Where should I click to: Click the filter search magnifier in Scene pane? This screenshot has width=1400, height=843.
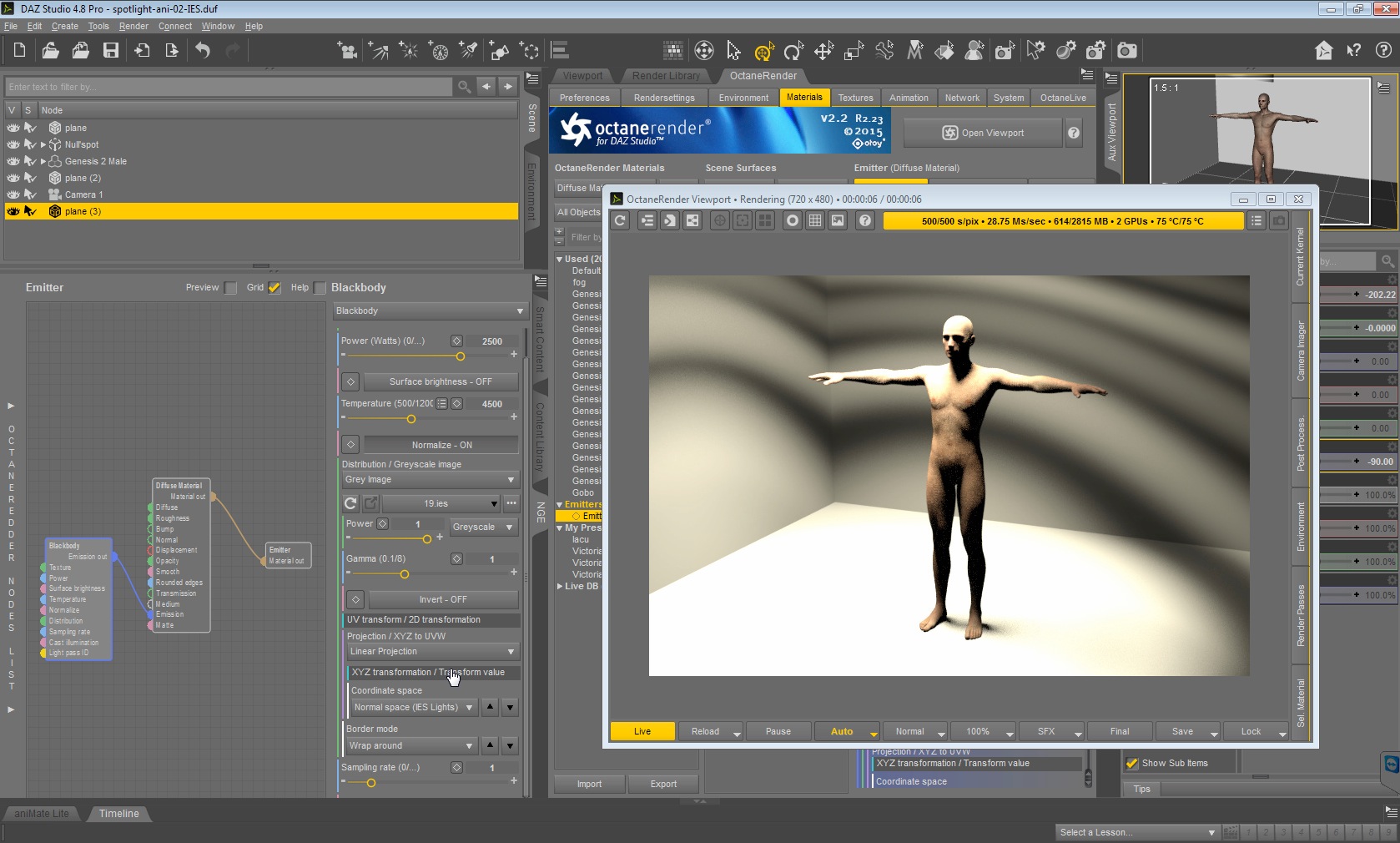(464, 87)
